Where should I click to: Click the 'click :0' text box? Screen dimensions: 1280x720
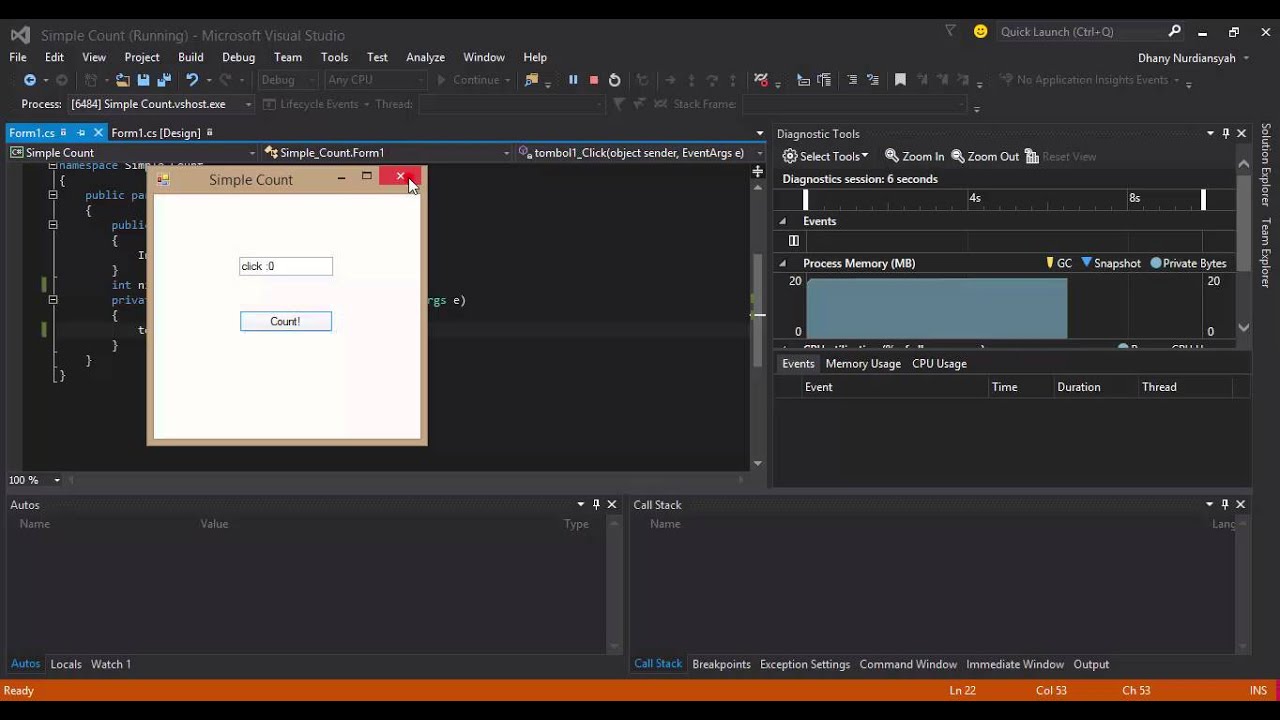click(285, 266)
